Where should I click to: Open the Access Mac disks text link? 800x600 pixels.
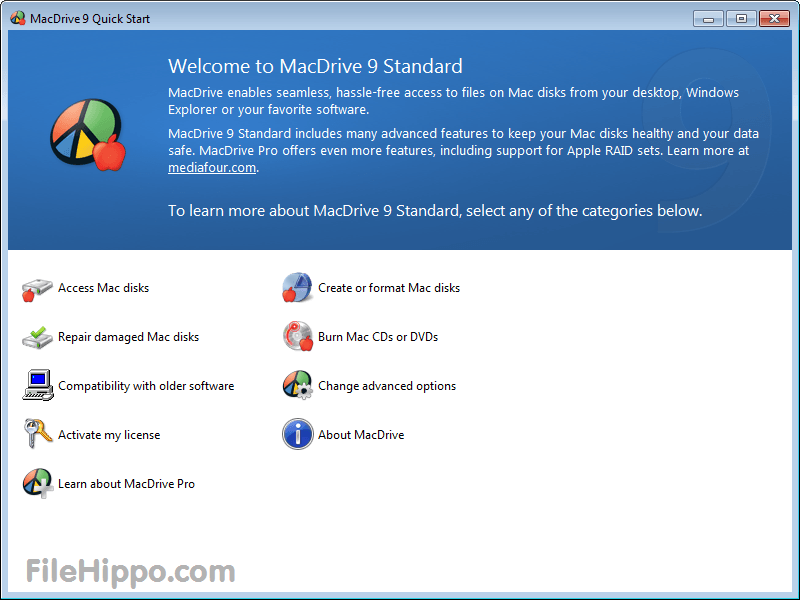[103, 288]
